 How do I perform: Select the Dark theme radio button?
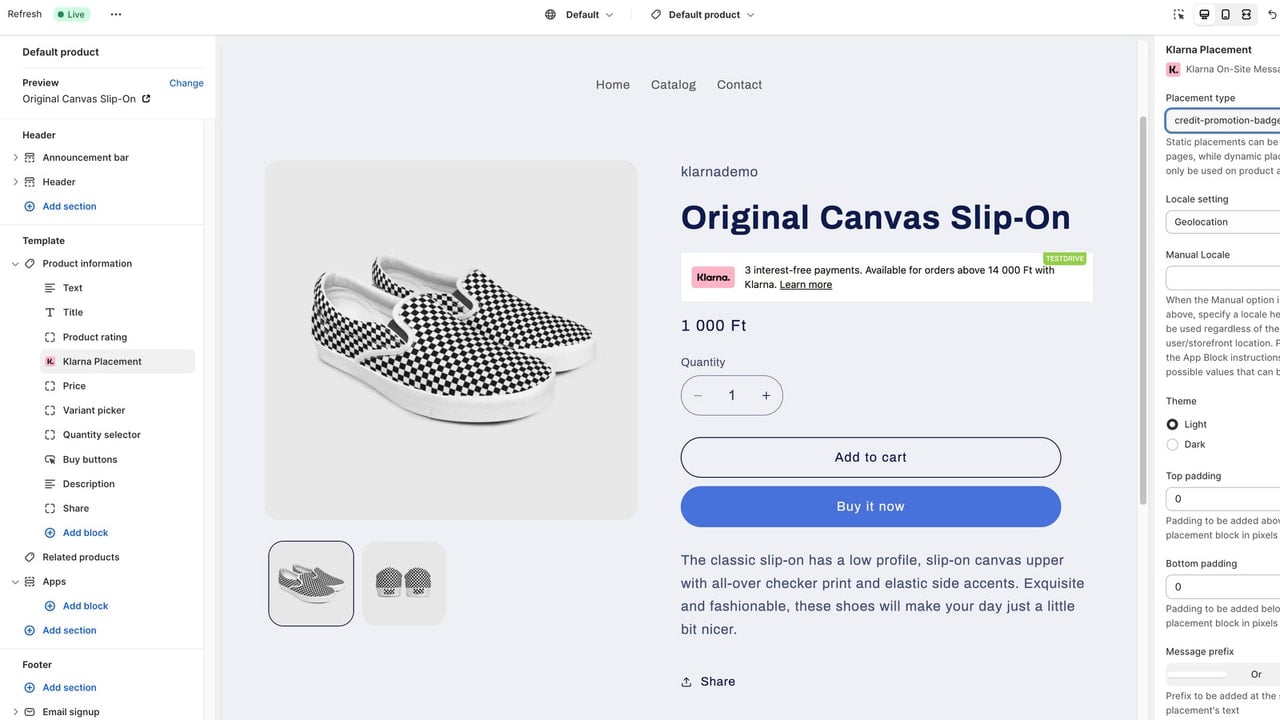pos(1172,444)
